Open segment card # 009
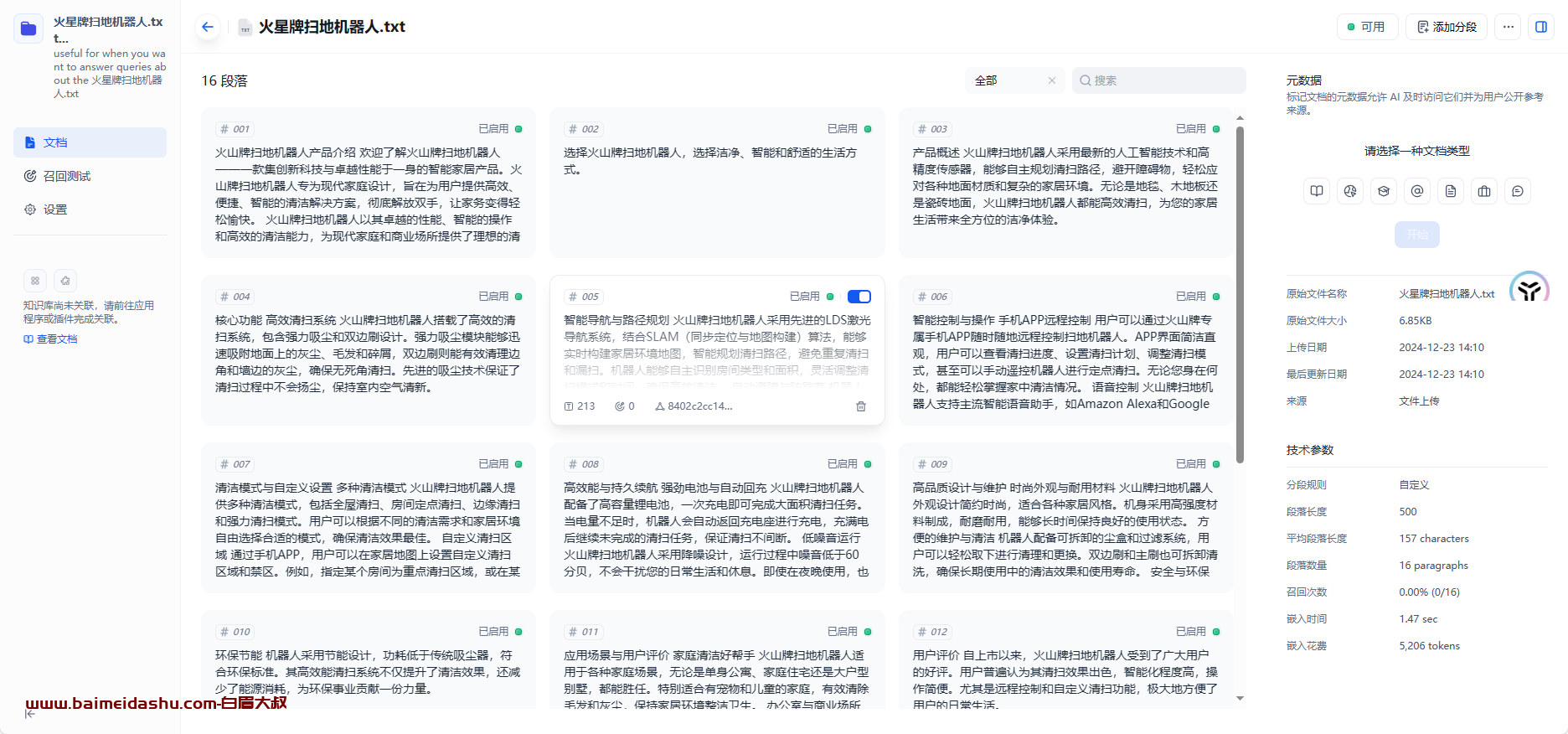Viewport: 1568px width, 734px height. [x=1065, y=518]
